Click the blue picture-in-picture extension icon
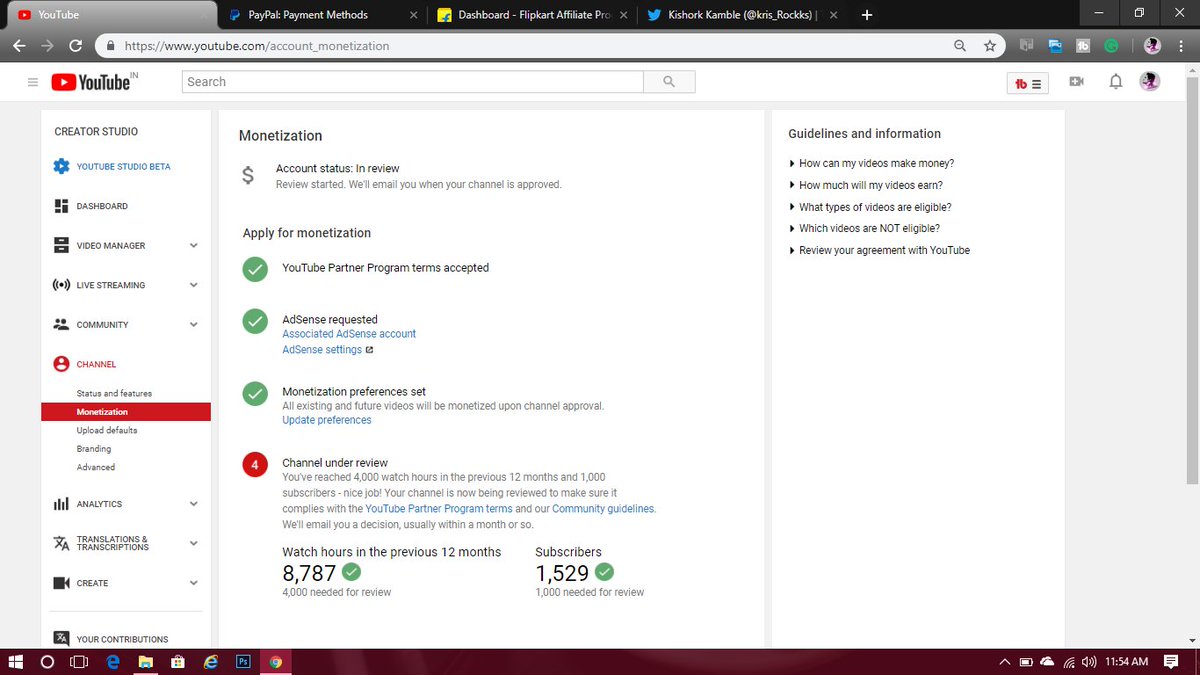 [x=1055, y=46]
